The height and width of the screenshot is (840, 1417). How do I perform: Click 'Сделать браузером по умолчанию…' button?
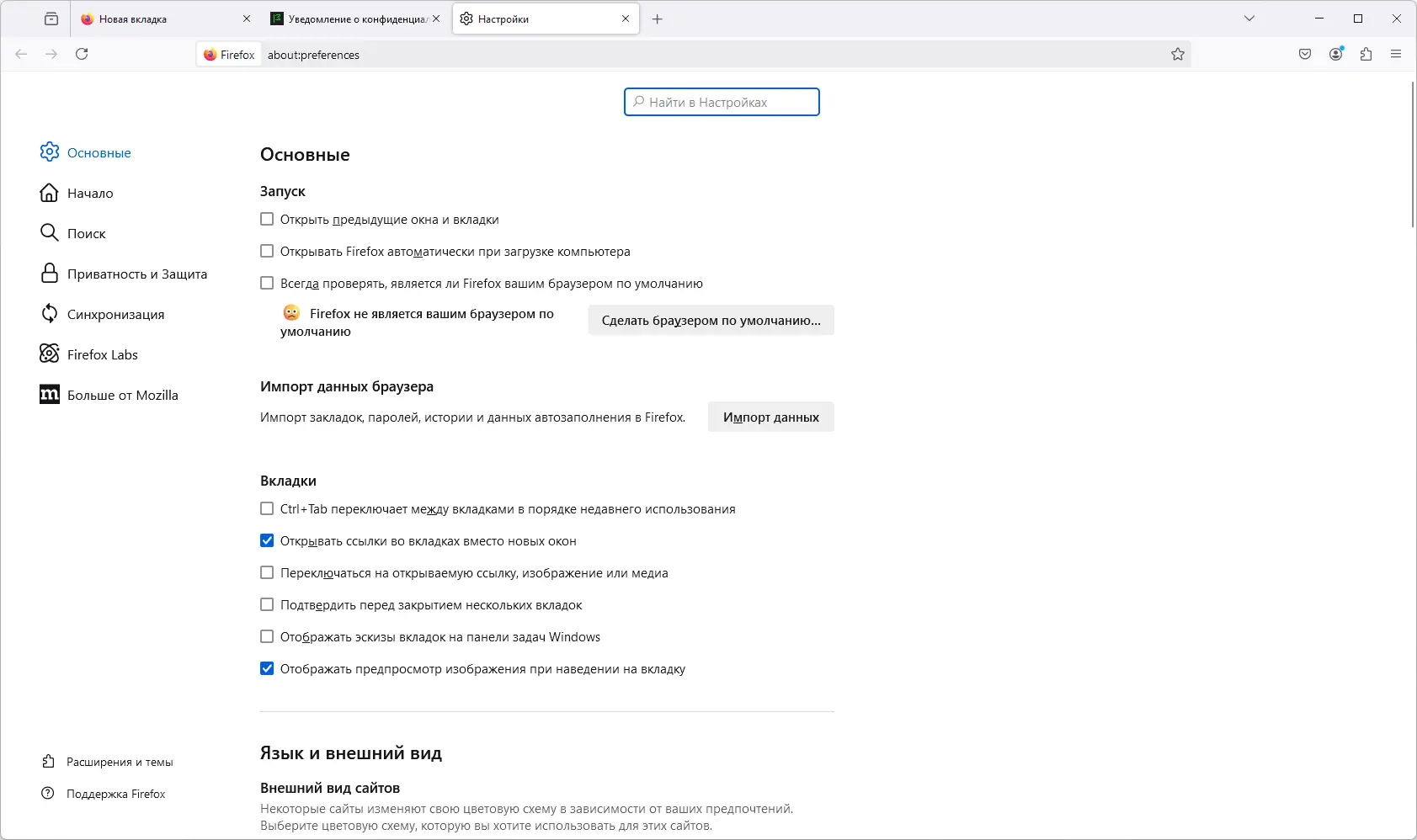point(711,321)
